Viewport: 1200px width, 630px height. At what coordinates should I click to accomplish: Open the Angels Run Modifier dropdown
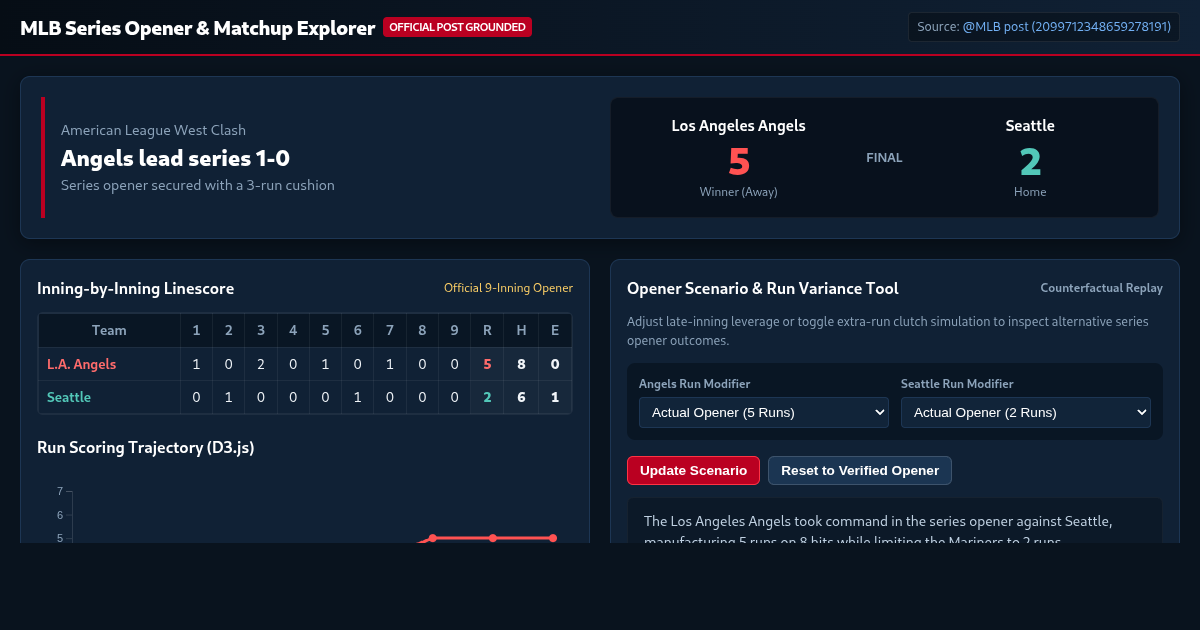point(764,412)
